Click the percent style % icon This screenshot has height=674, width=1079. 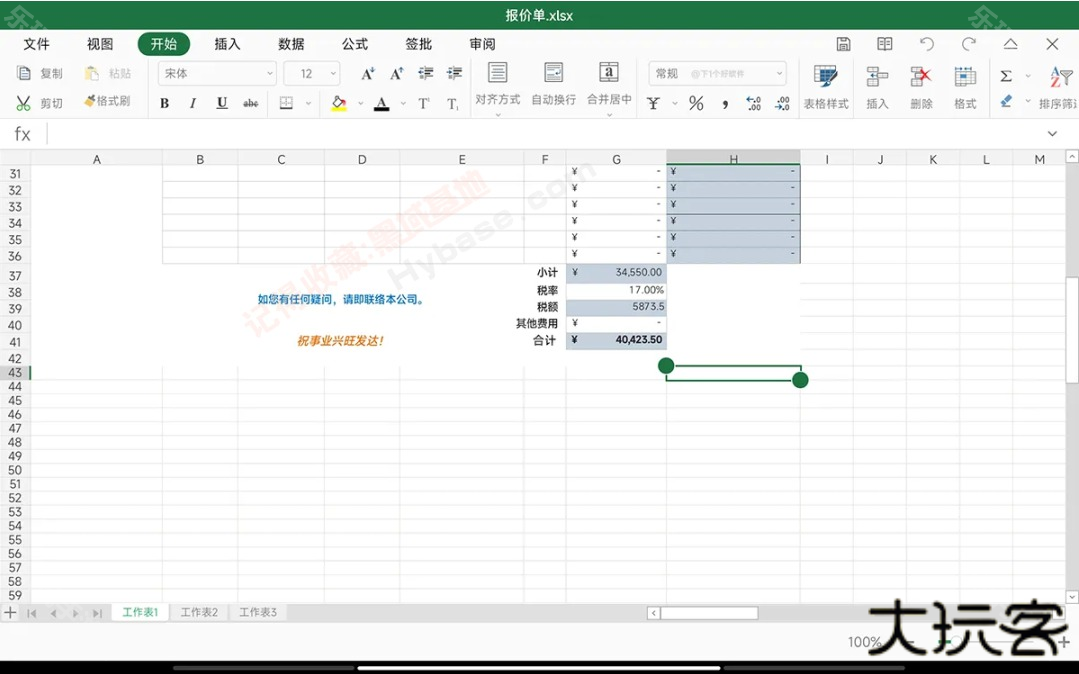(x=696, y=103)
